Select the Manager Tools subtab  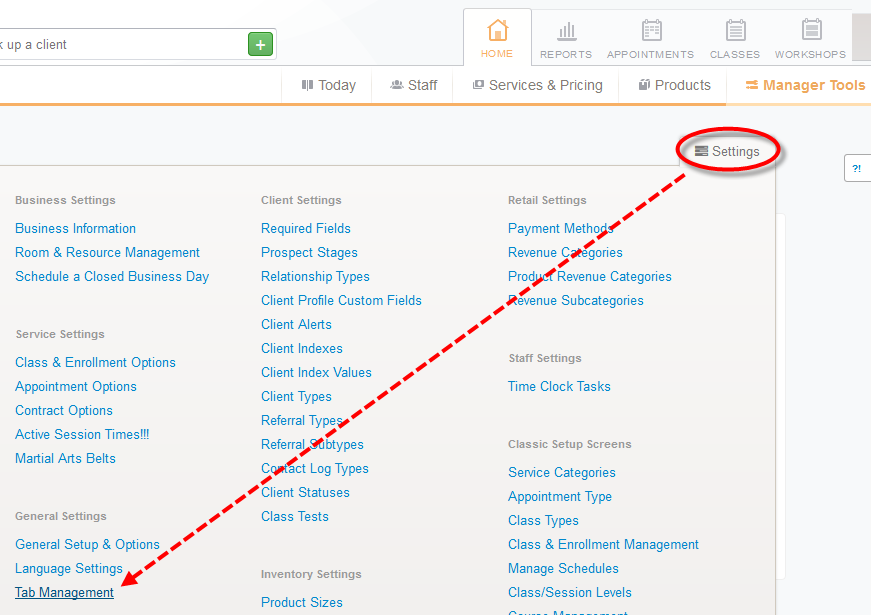(805, 85)
